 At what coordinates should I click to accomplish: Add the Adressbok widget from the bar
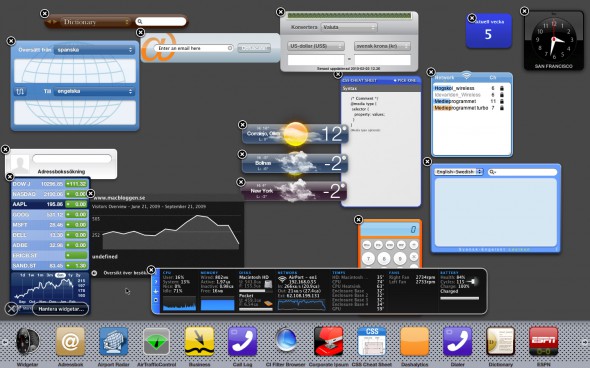pyautogui.click(x=70, y=342)
